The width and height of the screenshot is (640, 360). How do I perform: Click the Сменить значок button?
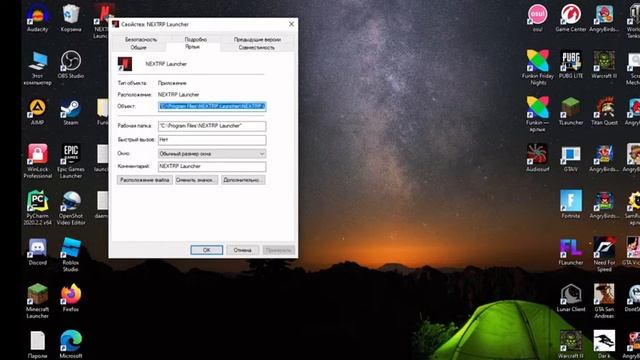coord(196,180)
